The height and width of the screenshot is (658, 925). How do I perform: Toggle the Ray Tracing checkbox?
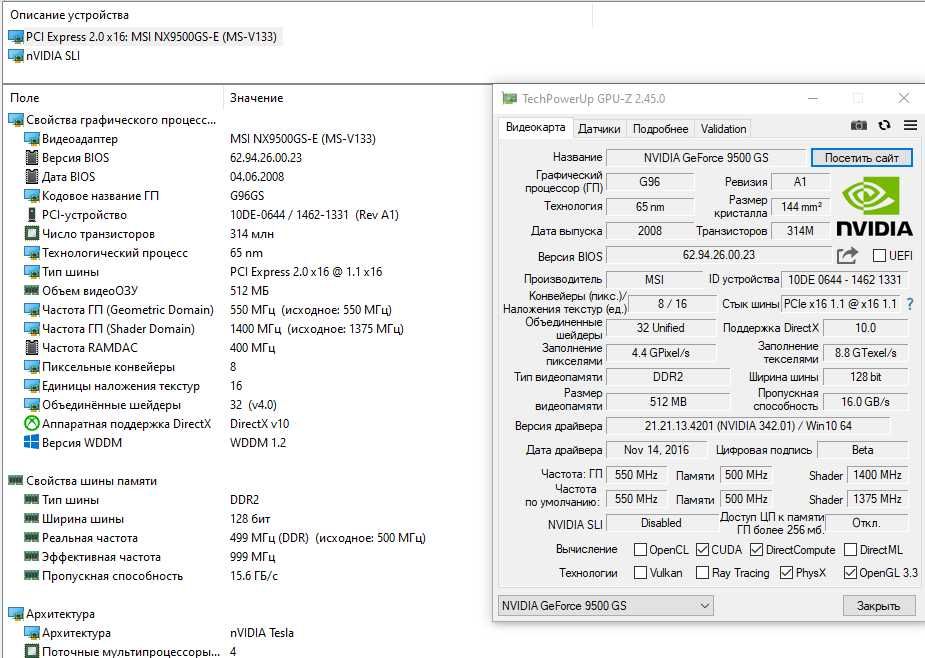click(702, 572)
